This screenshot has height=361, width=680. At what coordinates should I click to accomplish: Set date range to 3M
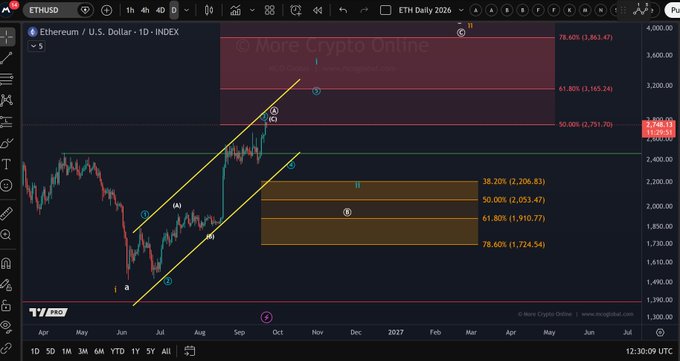pyautogui.click(x=83, y=351)
